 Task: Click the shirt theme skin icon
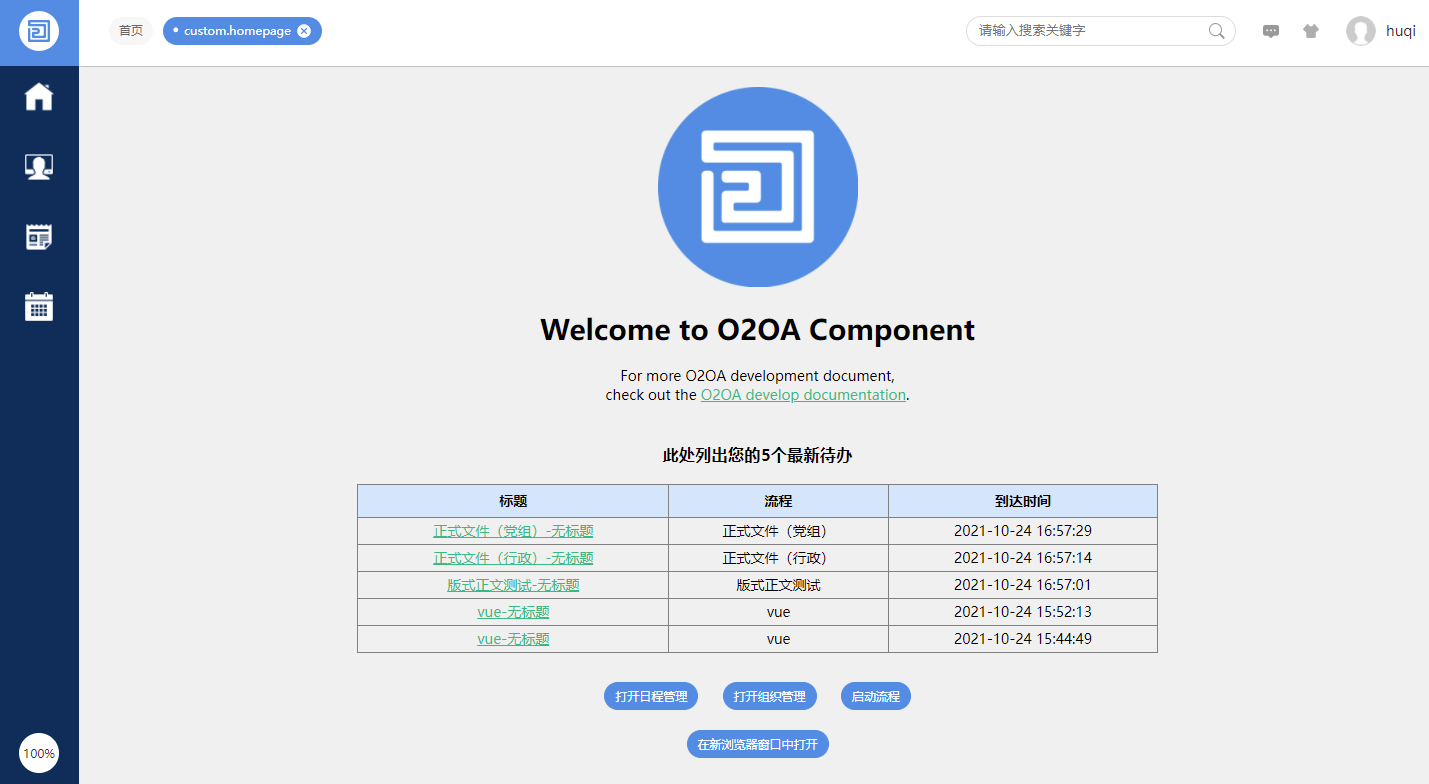click(1311, 31)
